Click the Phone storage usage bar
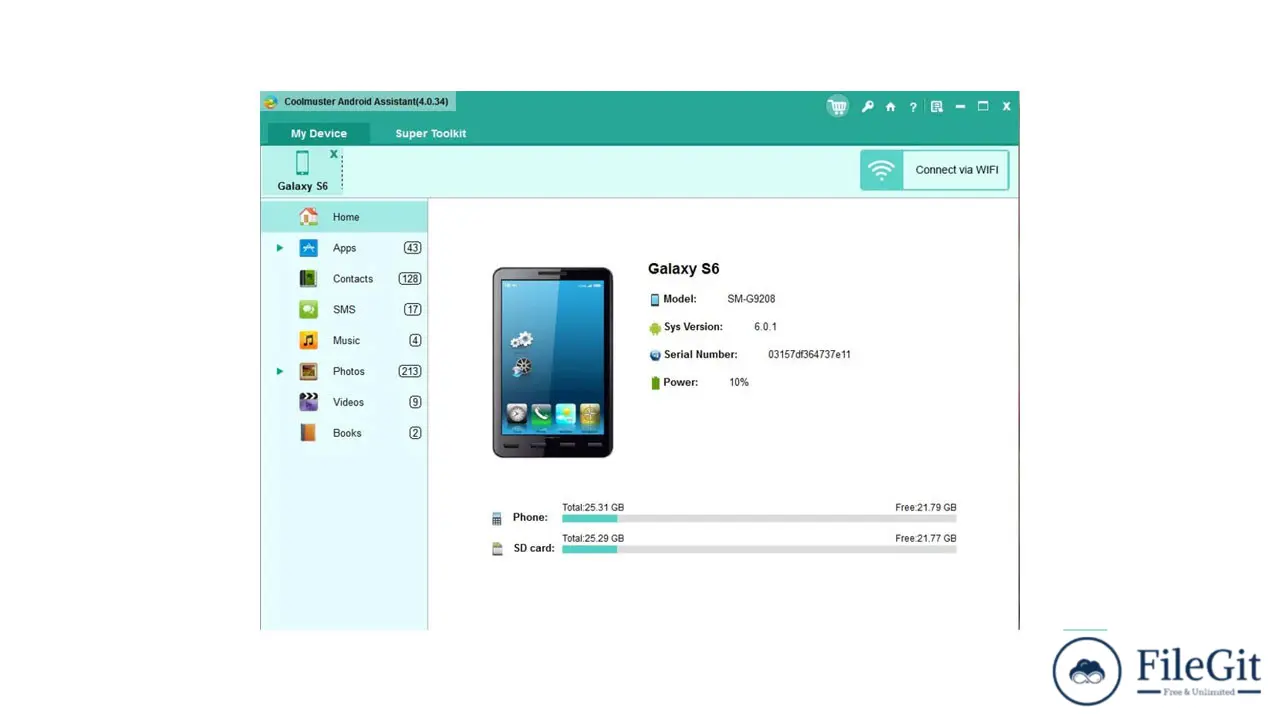This screenshot has width=1280, height=720. [x=759, y=518]
